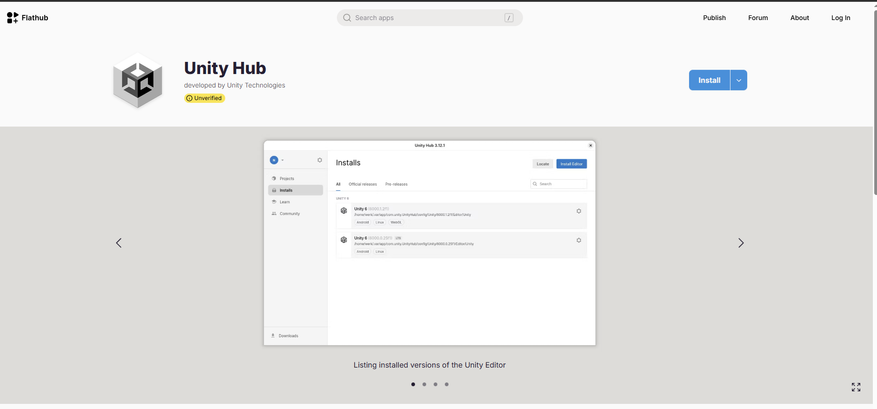
Task: Click 'developed by Unity Technologies' text
Action: [234, 86]
